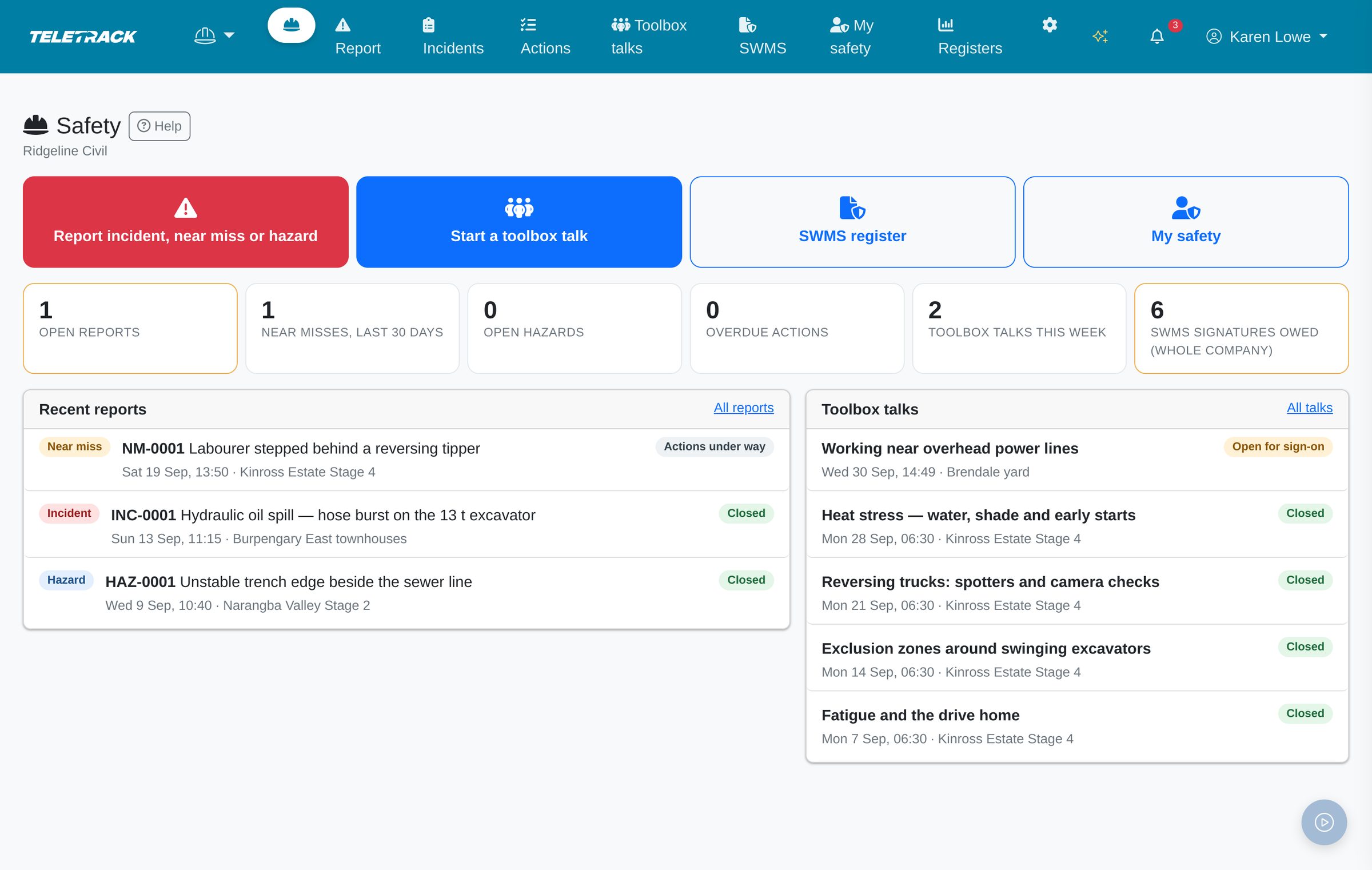Open the hard hat module dropdown
This screenshot has width=1372, height=870.
click(214, 36)
